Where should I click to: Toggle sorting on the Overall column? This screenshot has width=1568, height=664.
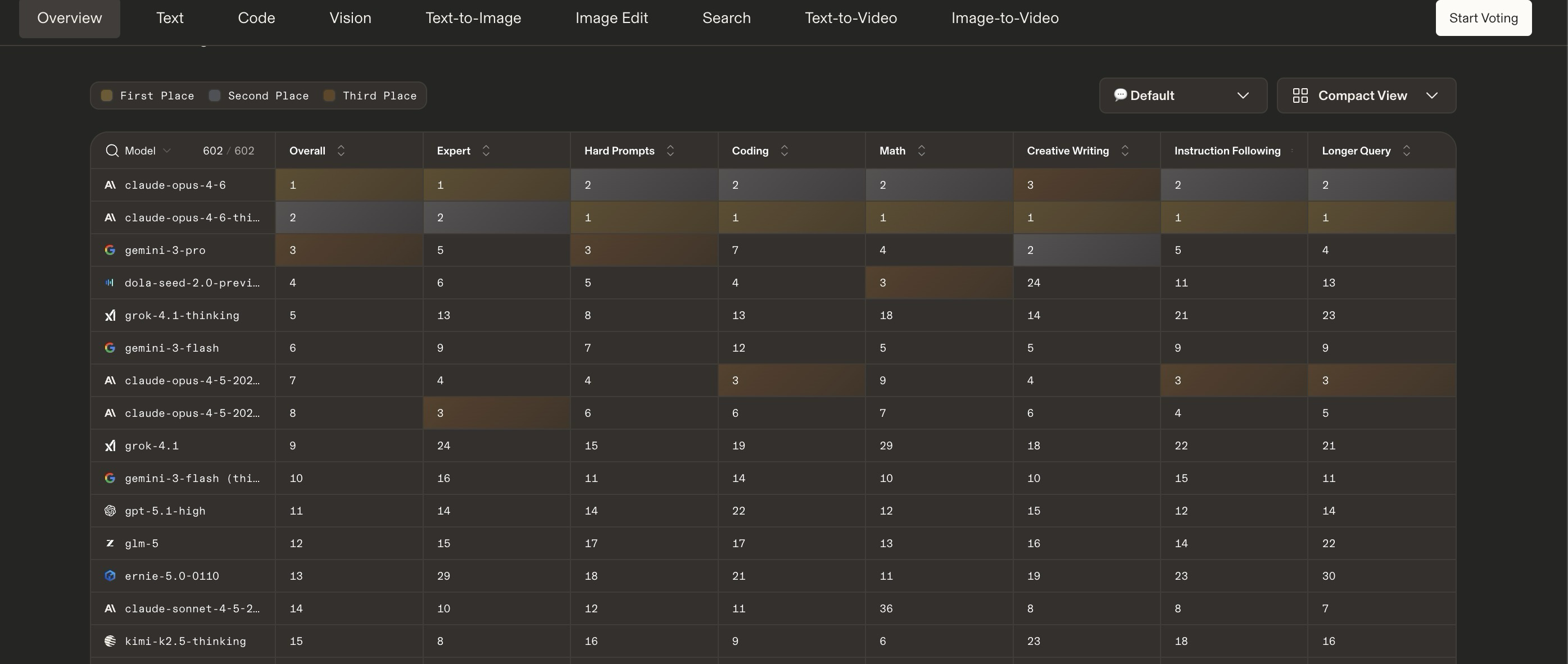tap(341, 151)
